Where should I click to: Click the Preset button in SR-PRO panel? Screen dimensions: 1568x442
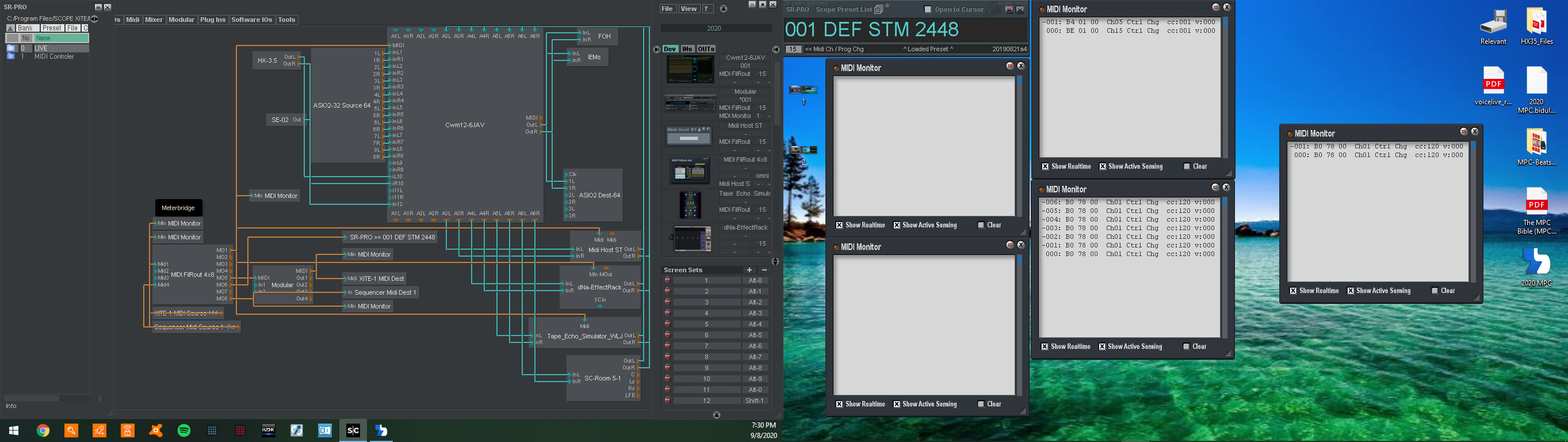[52, 28]
